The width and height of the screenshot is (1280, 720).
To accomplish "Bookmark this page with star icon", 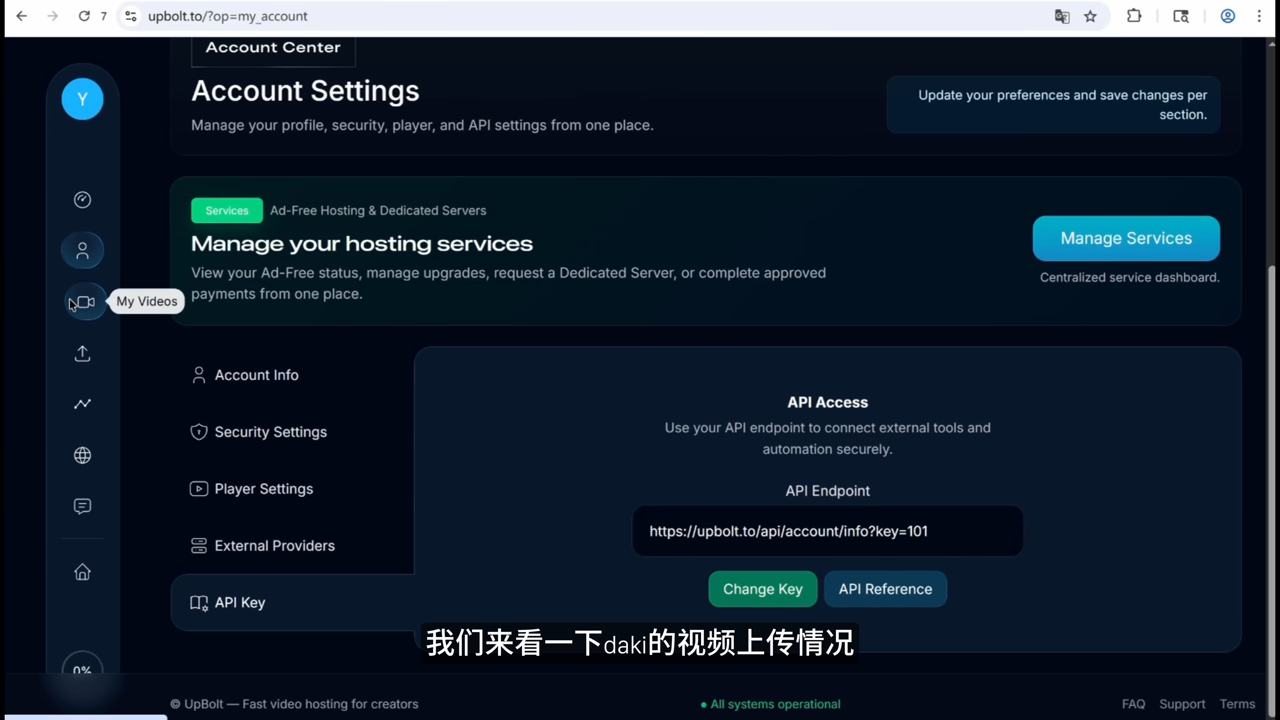I will pyautogui.click(x=1090, y=16).
